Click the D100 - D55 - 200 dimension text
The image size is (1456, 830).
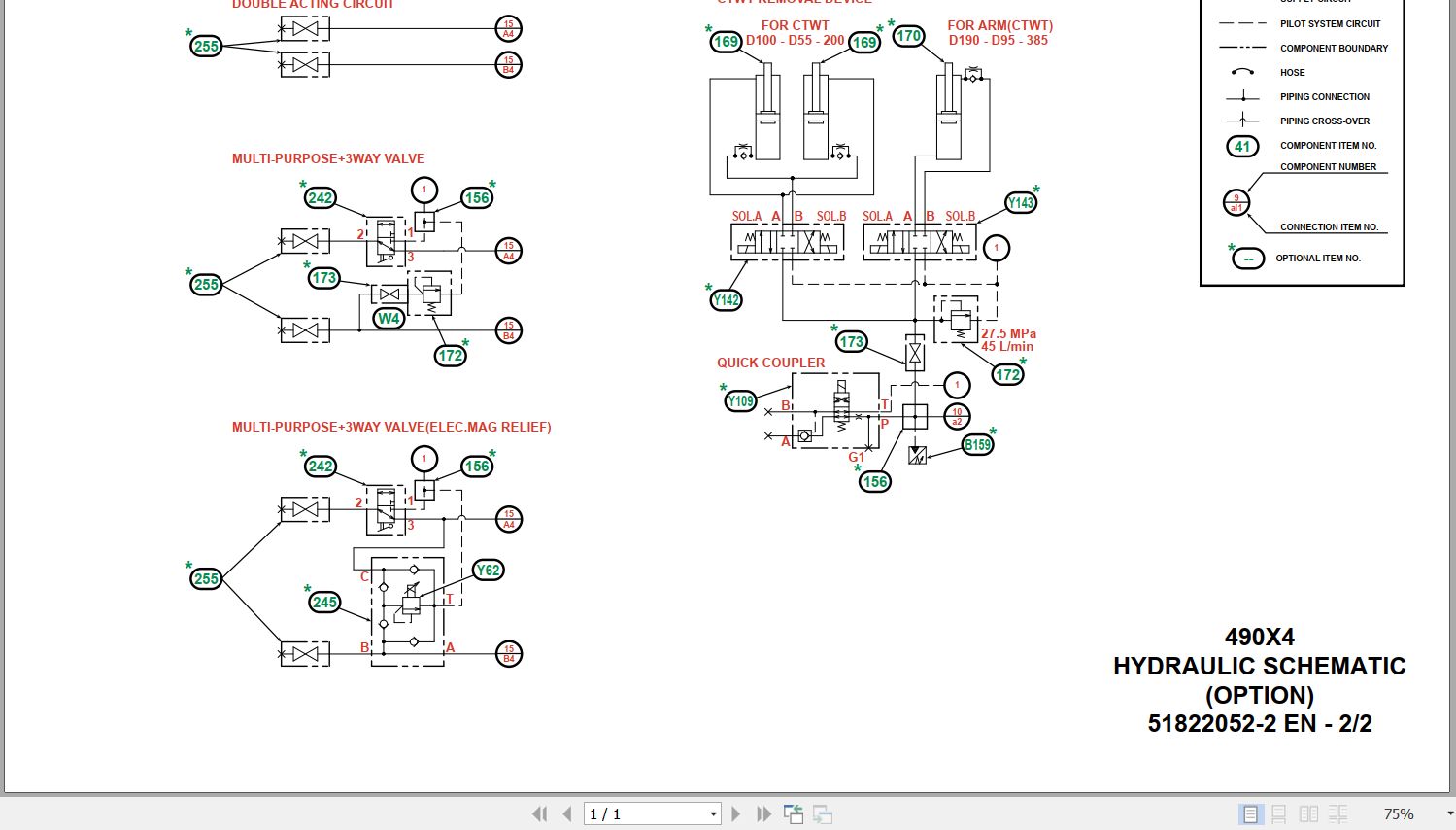click(x=796, y=40)
